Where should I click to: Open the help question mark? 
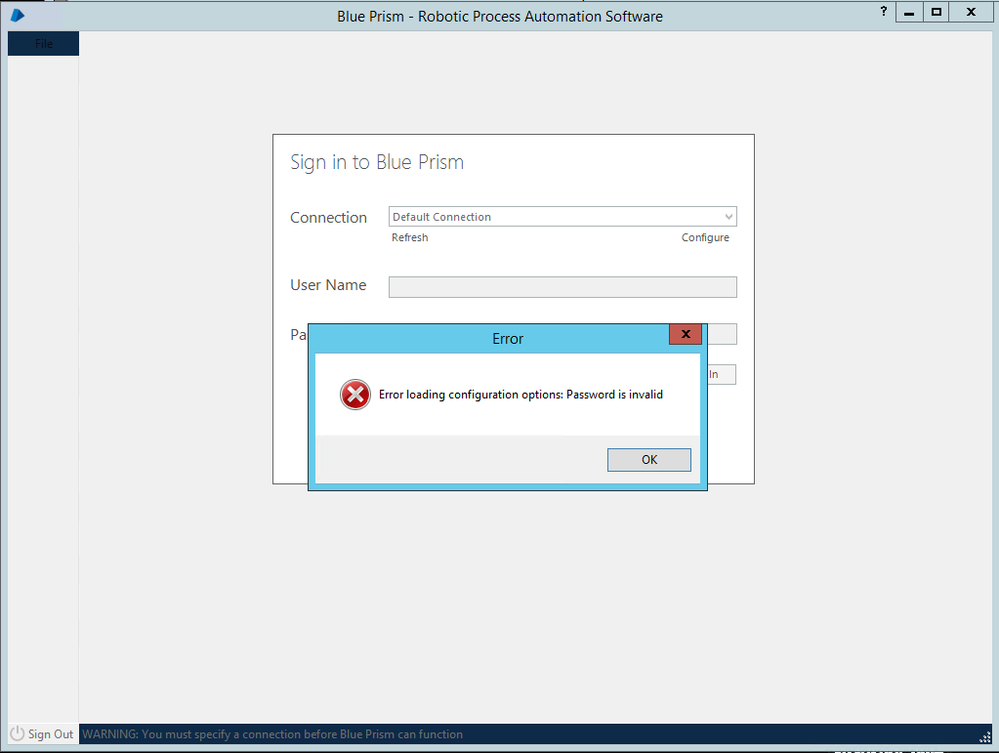(x=883, y=11)
